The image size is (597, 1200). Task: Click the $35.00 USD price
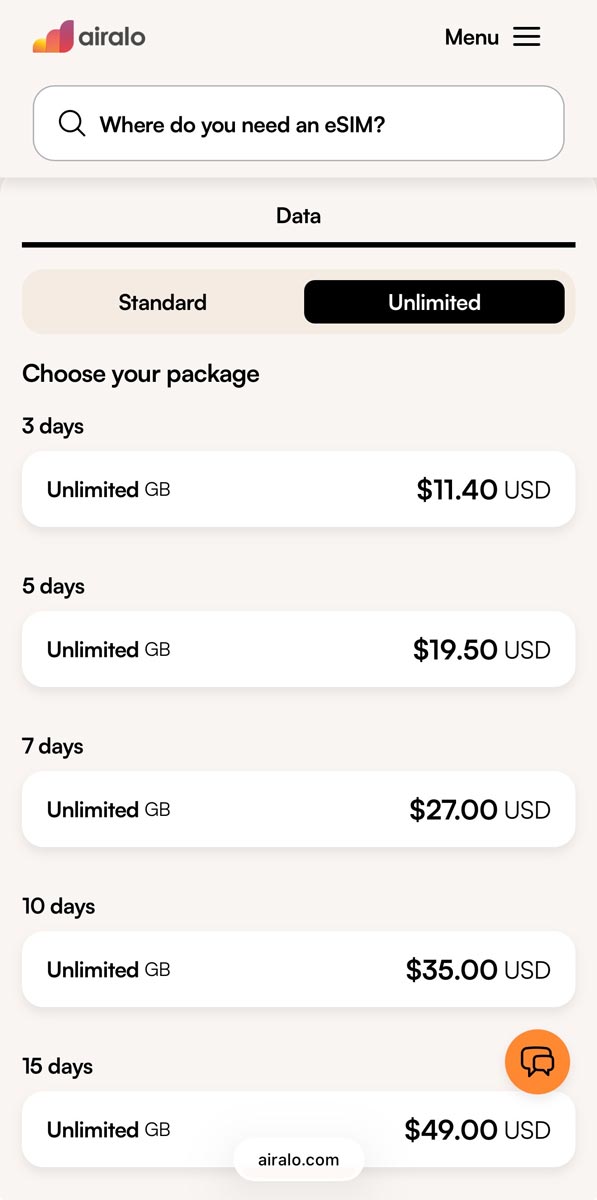(x=478, y=970)
